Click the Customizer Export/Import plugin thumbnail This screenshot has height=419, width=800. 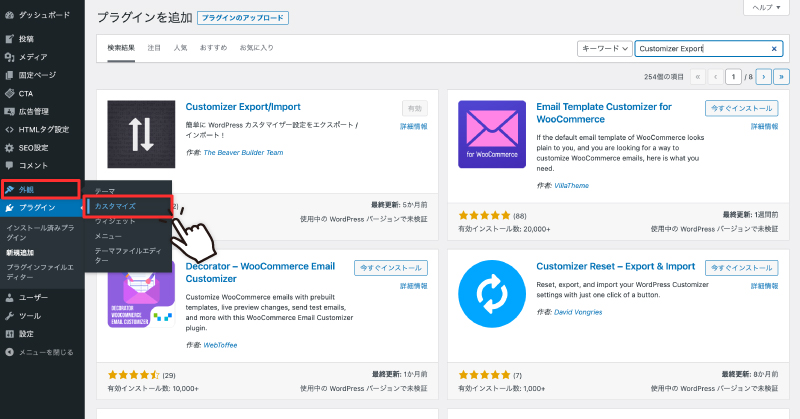click(141, 134)
